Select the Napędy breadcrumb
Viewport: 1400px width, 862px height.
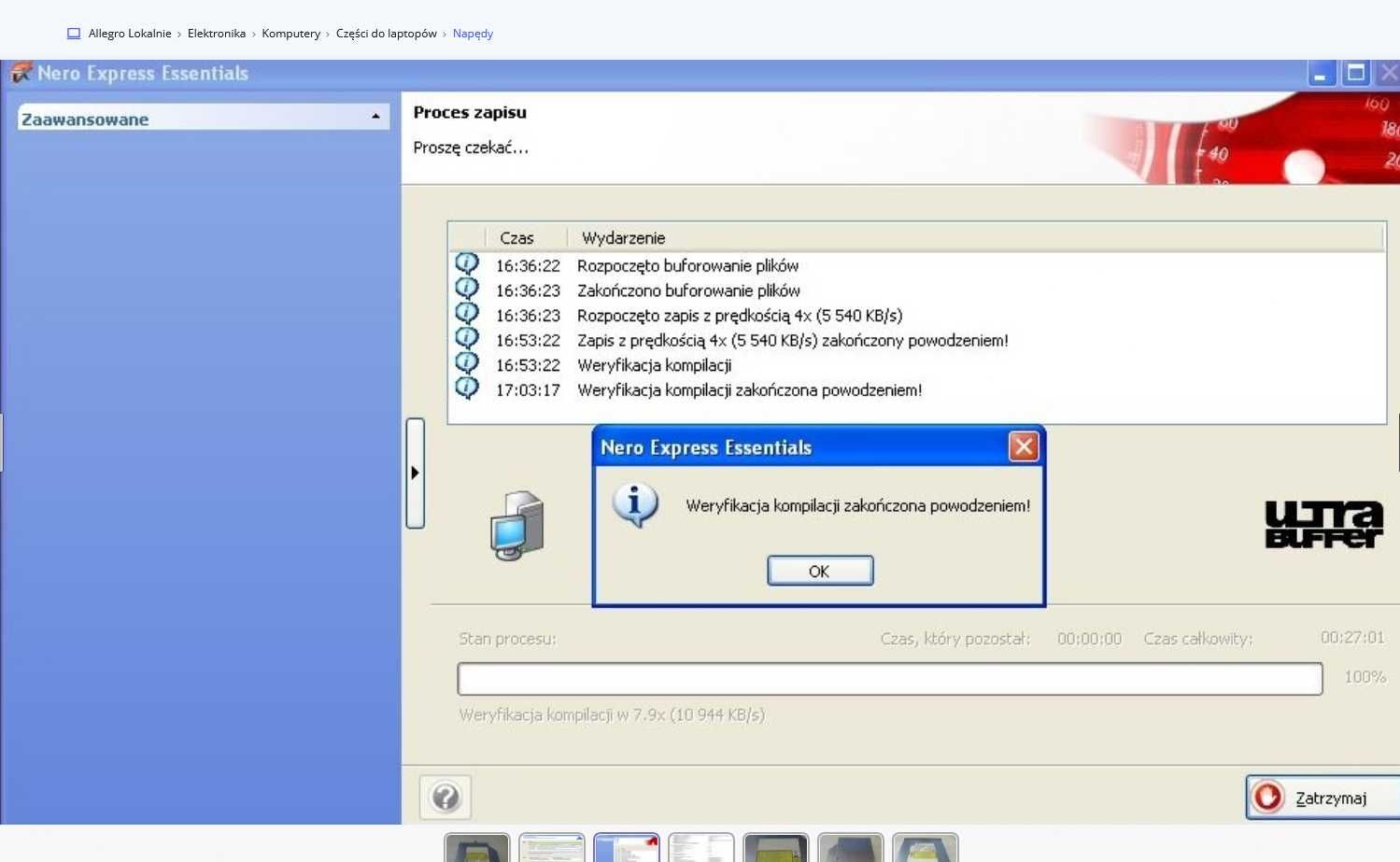tap(473, 34)
